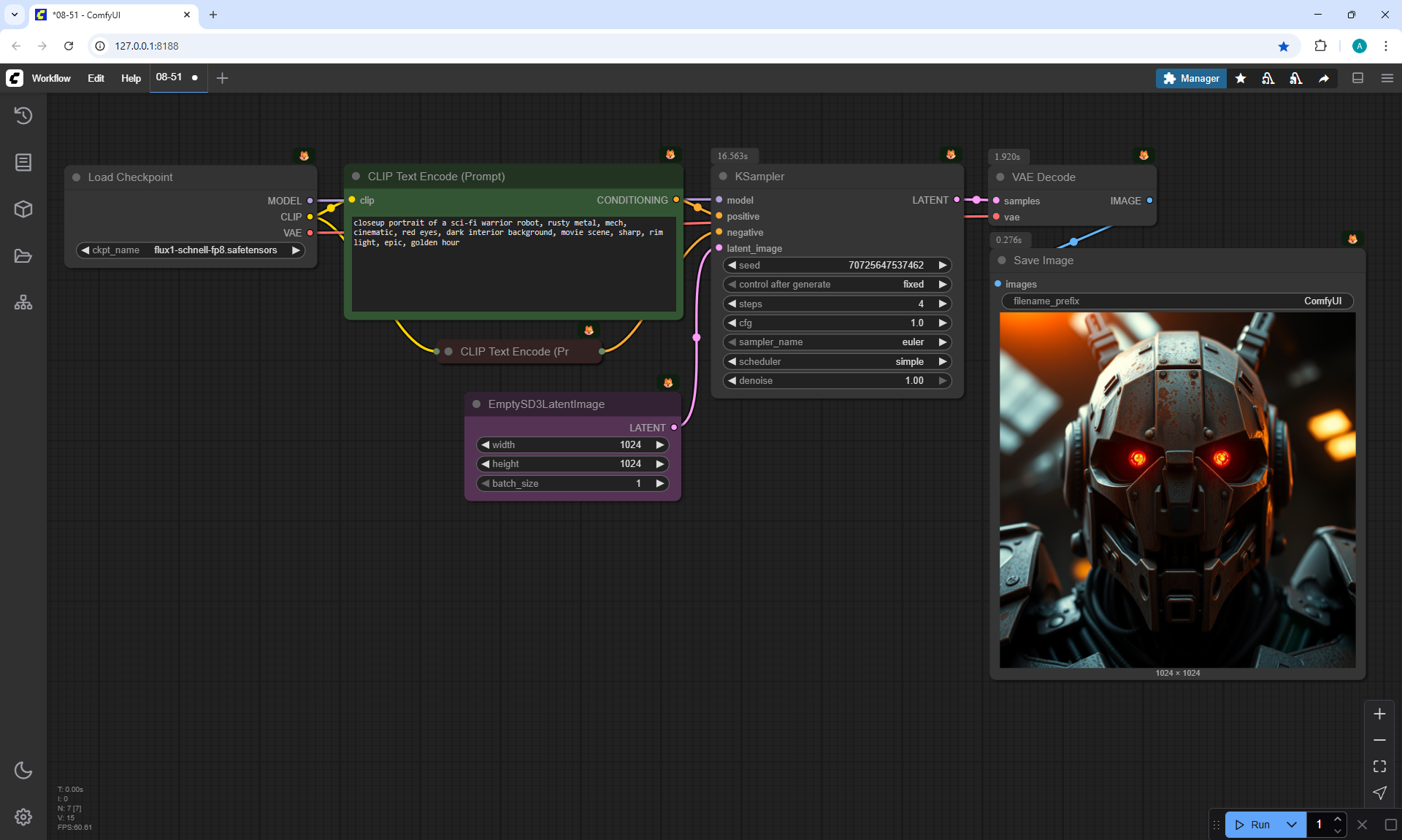Open the workflows folder sidebar icon

pyautogui.click(x=23, y=256)
